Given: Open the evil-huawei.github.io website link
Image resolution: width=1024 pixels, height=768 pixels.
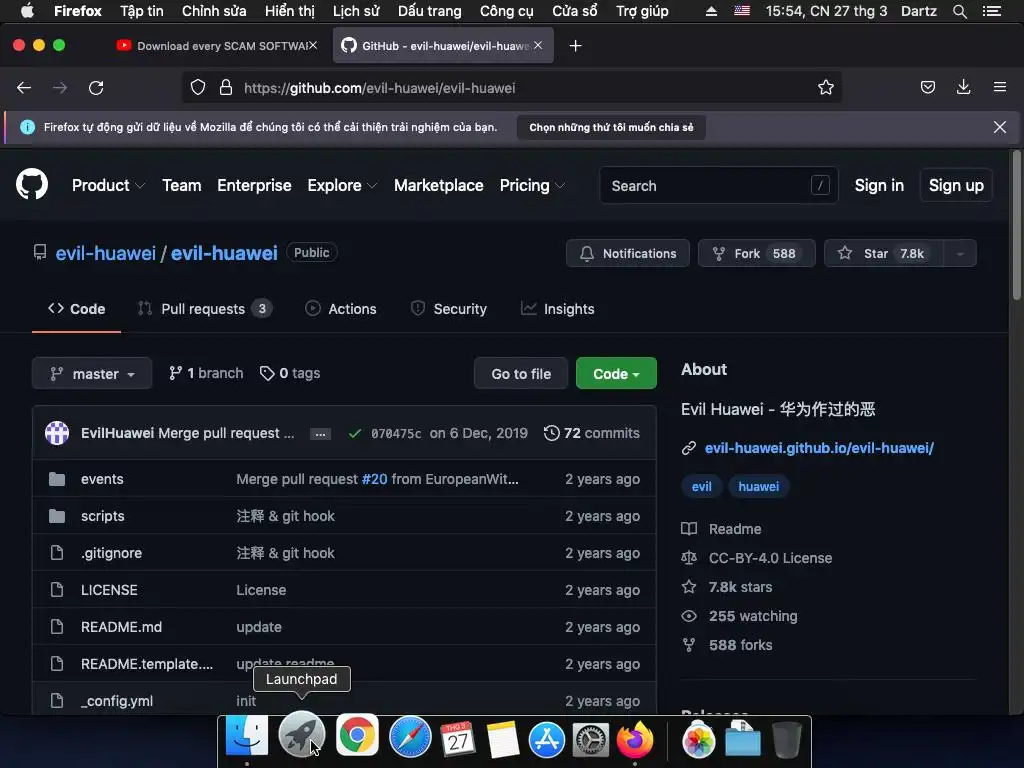Looking at the screenshot, I should 819,448.
